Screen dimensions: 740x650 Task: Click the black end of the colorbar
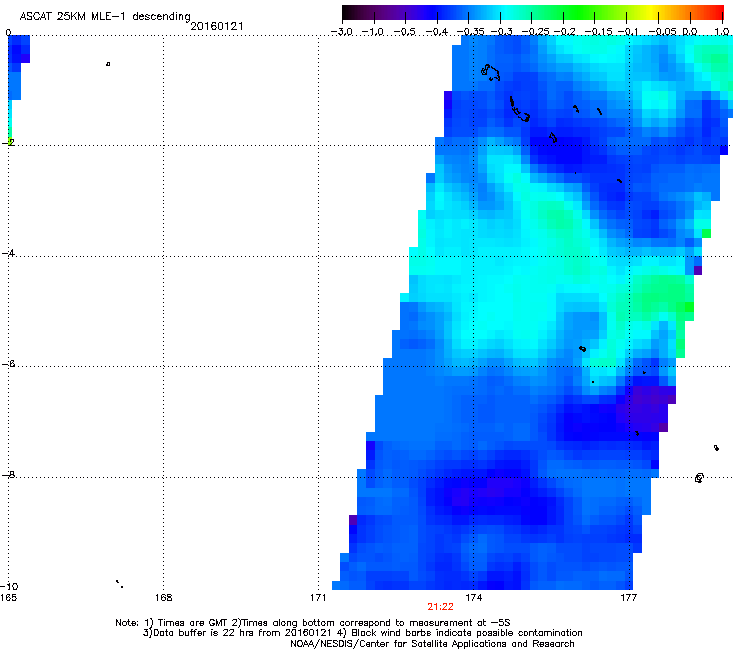(x=348, y=13)
